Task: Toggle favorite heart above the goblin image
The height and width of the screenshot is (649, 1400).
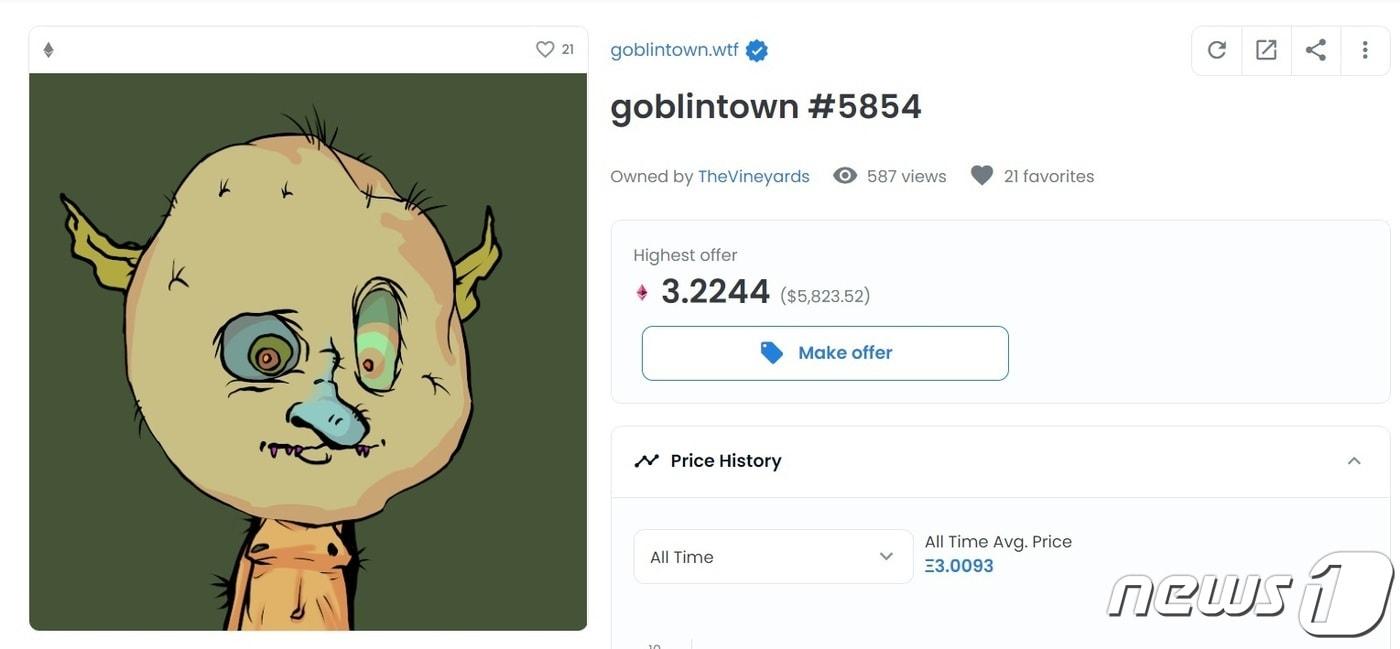Action: [x=545, y=49]
